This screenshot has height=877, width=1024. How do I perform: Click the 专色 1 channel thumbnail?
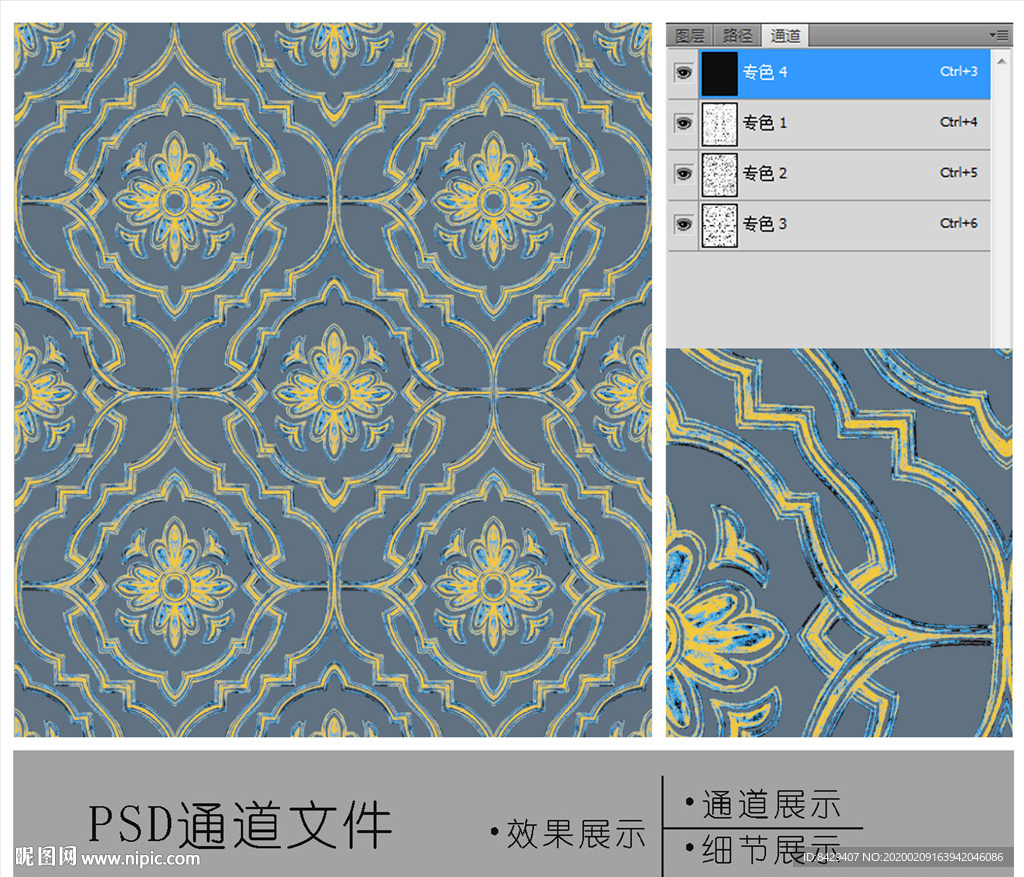[x=720, y=124]
